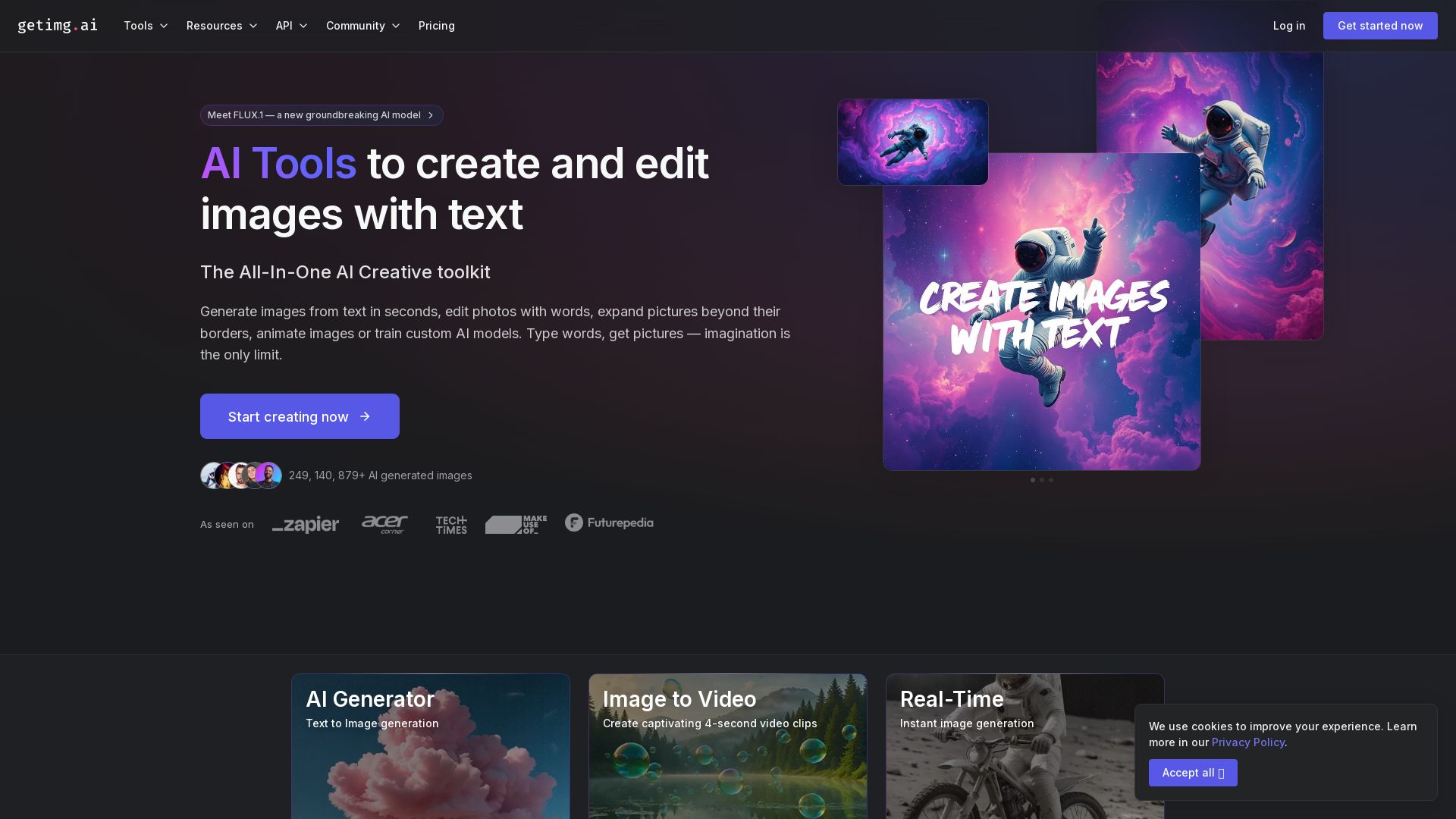This screenshot has width=1456, height=819.
Task: Select the first carousel dot indicator
Action: 1033,480
